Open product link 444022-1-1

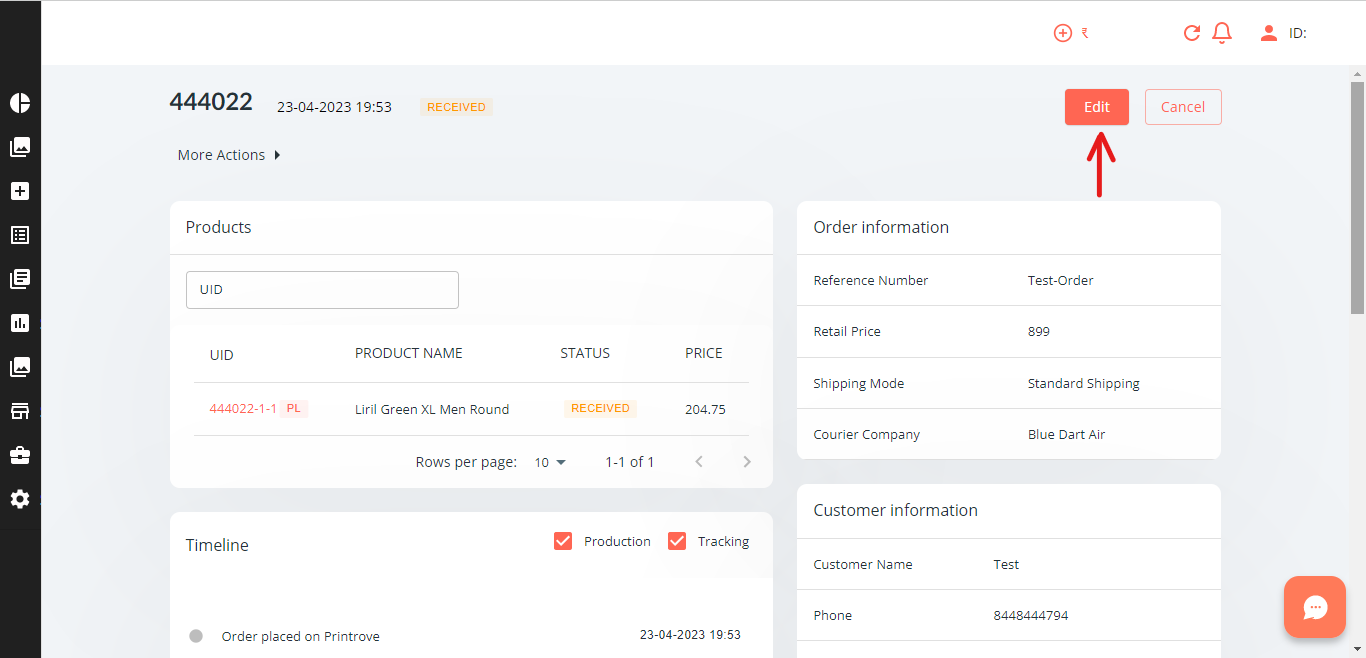click(x=243, y=409)
